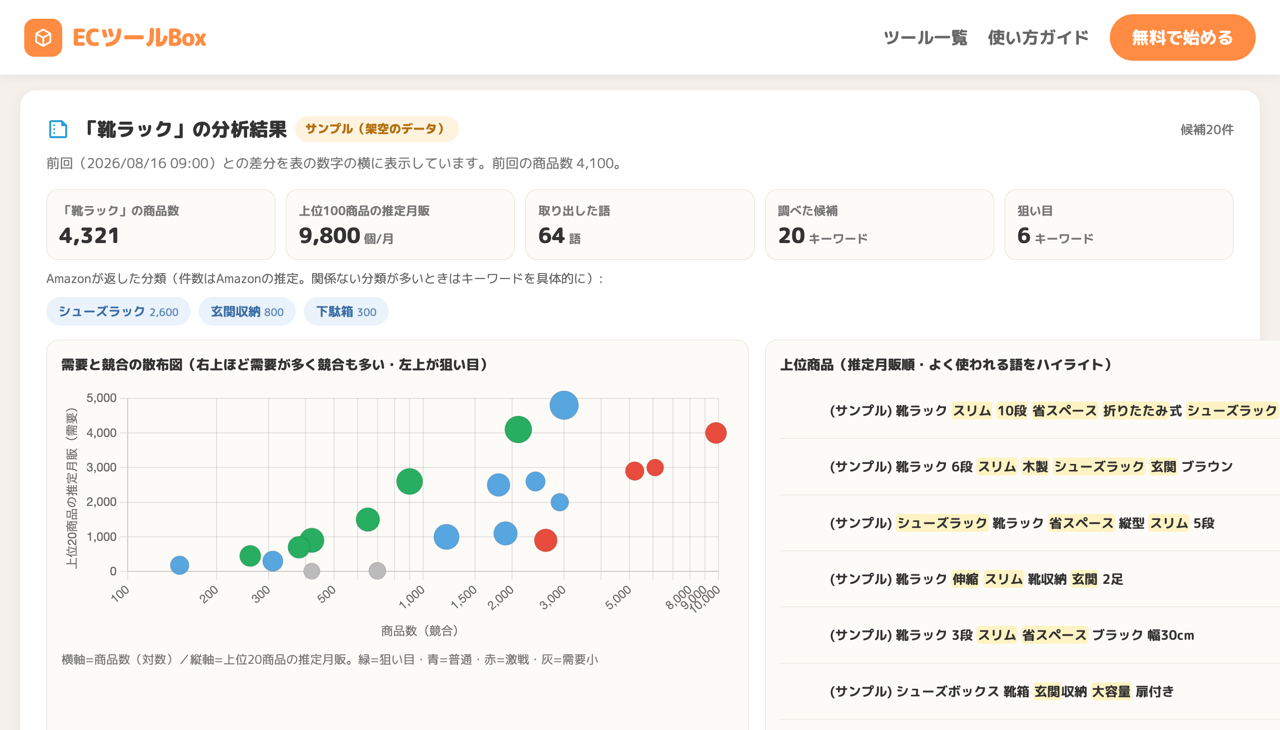Click the 「靴ラック」の商品数 4,321 card

coord(161,225)
